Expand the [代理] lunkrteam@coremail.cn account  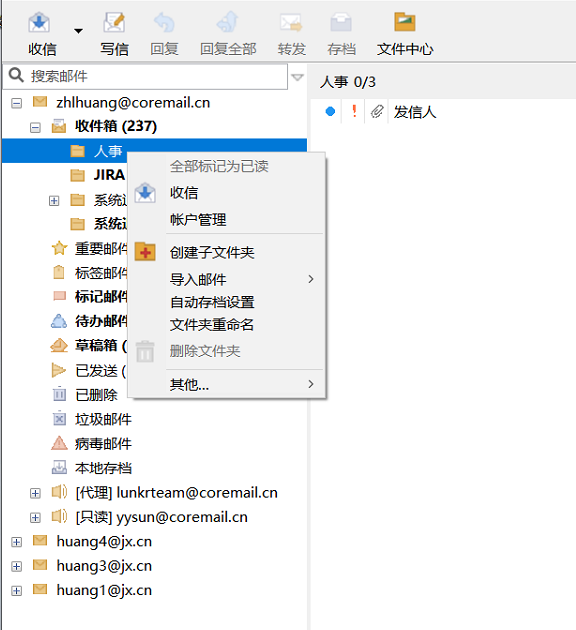(35, 493)
